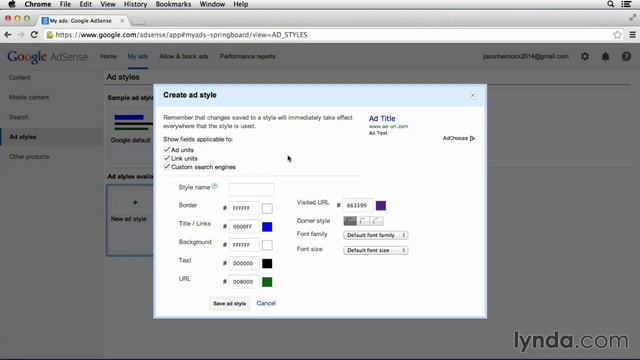Click the Background hex value field
Image resolution: width=640 pixels, height=360 pixels.
[x=244, y=245]
